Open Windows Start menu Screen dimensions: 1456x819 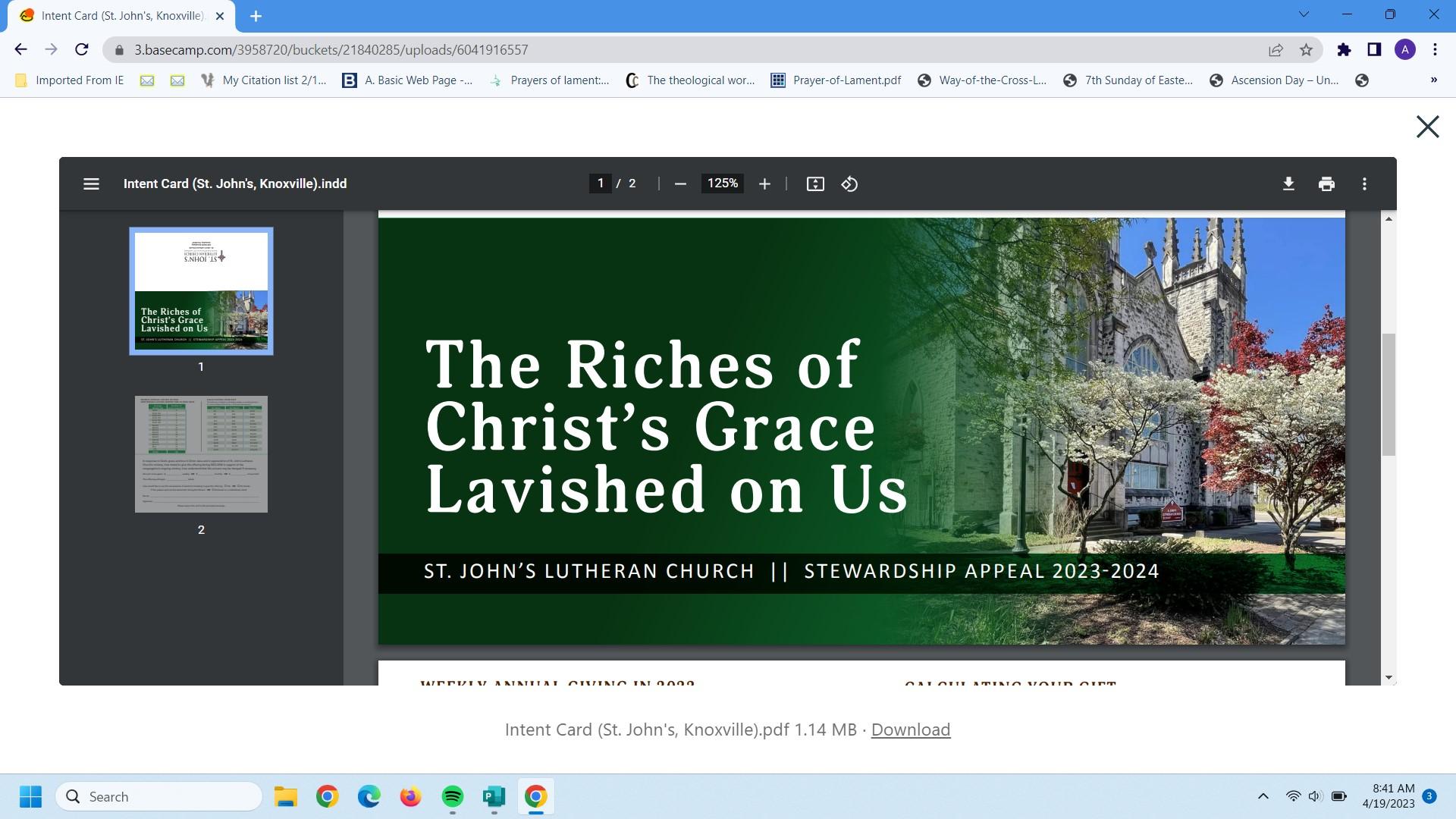pos(30,796)
